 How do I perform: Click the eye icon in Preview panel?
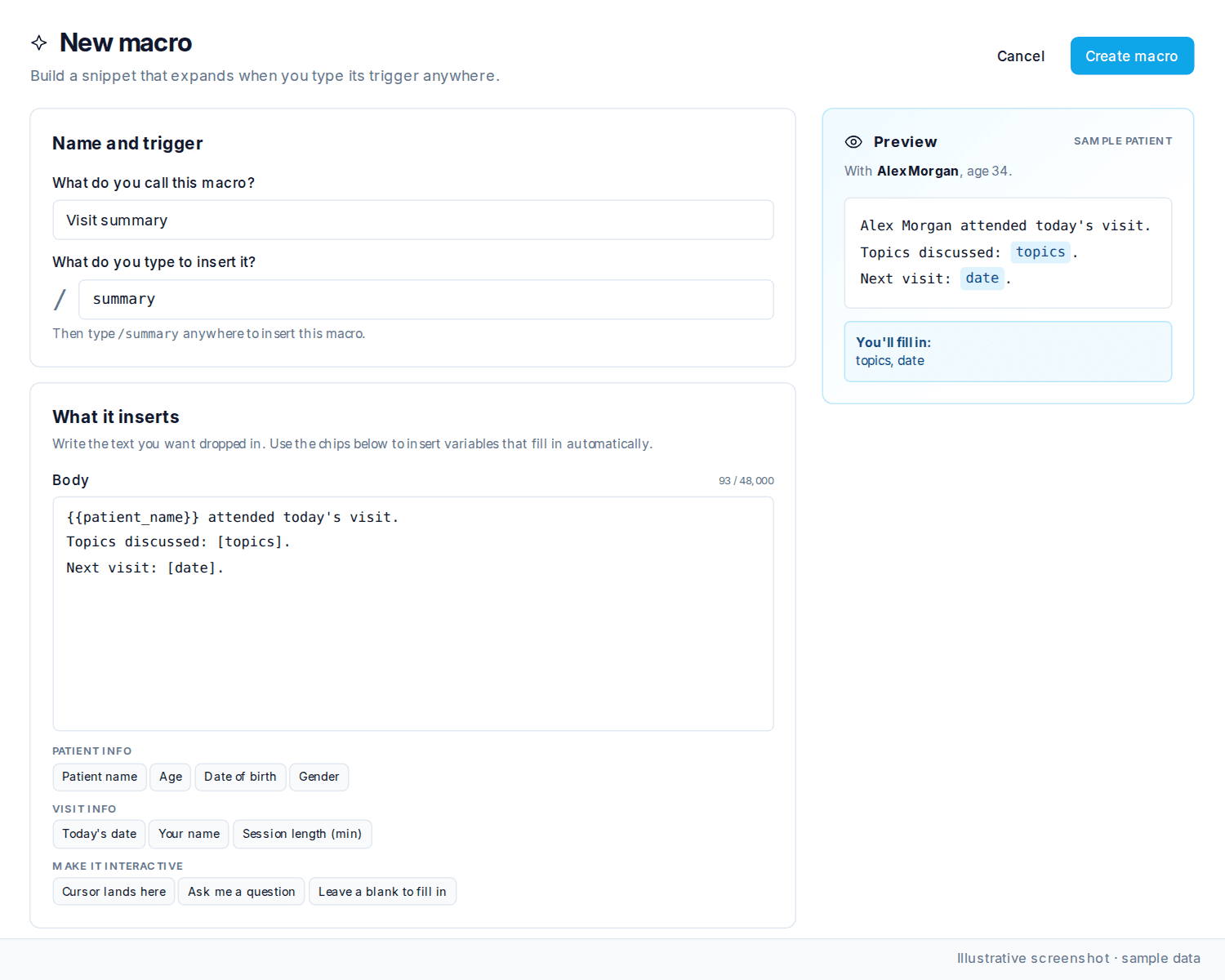click(x=853, y=142)
